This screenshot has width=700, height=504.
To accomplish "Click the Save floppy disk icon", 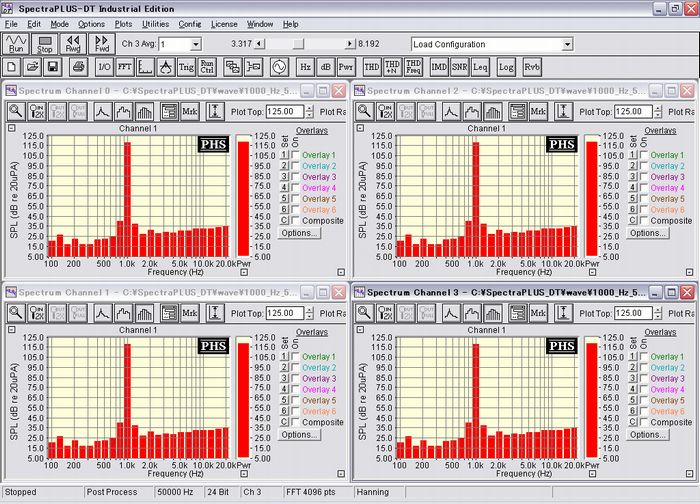I will tap(54, 67).
